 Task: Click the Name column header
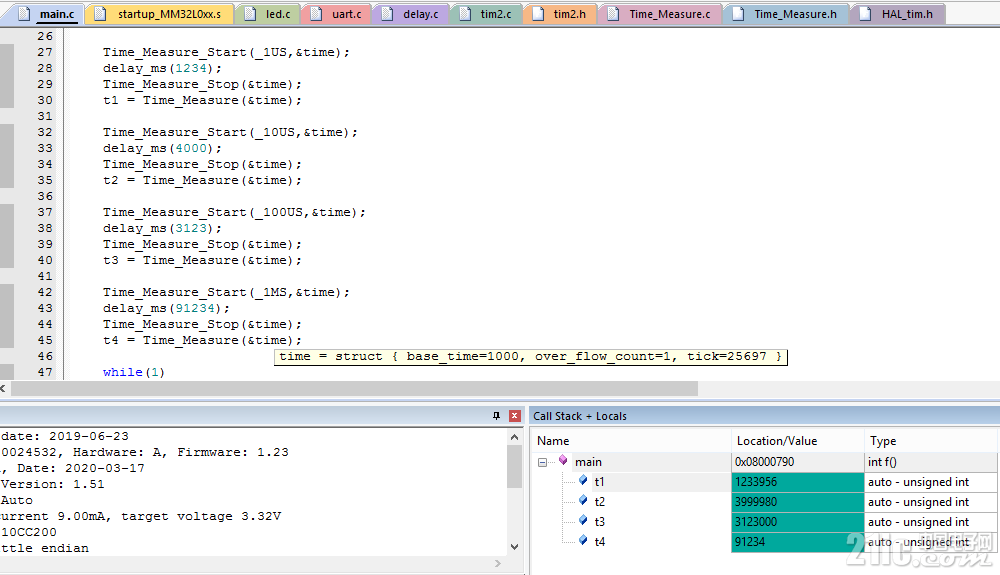click(631, 440)
